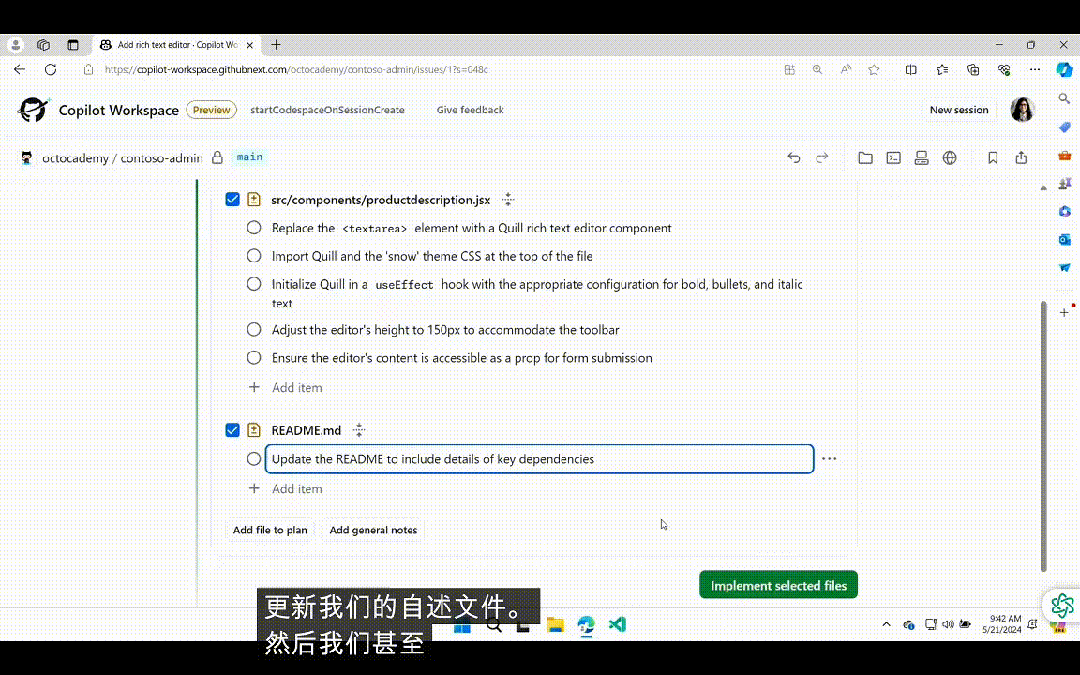This screenshot has height=675, width=1080.
Task: Click the taskbar volume icon
Action: (948, 625)
